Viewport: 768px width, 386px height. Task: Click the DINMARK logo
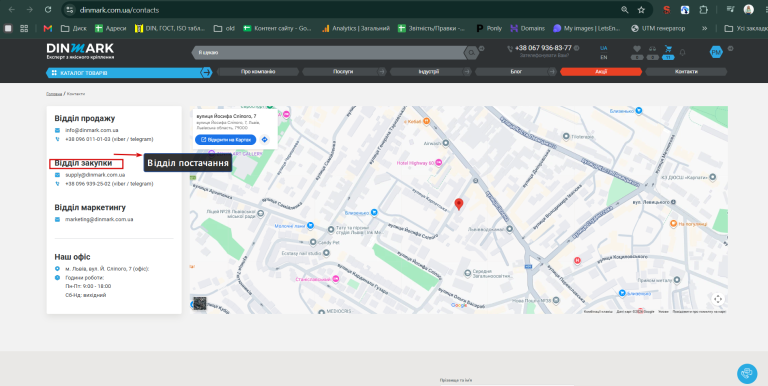coord(80,51)
